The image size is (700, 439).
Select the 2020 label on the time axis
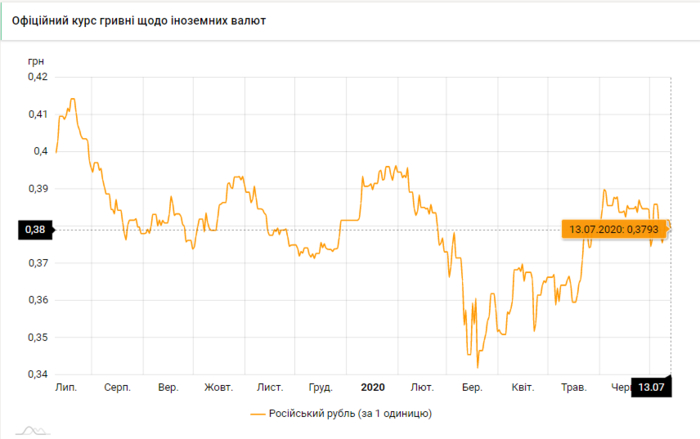(x=372, y=386)
